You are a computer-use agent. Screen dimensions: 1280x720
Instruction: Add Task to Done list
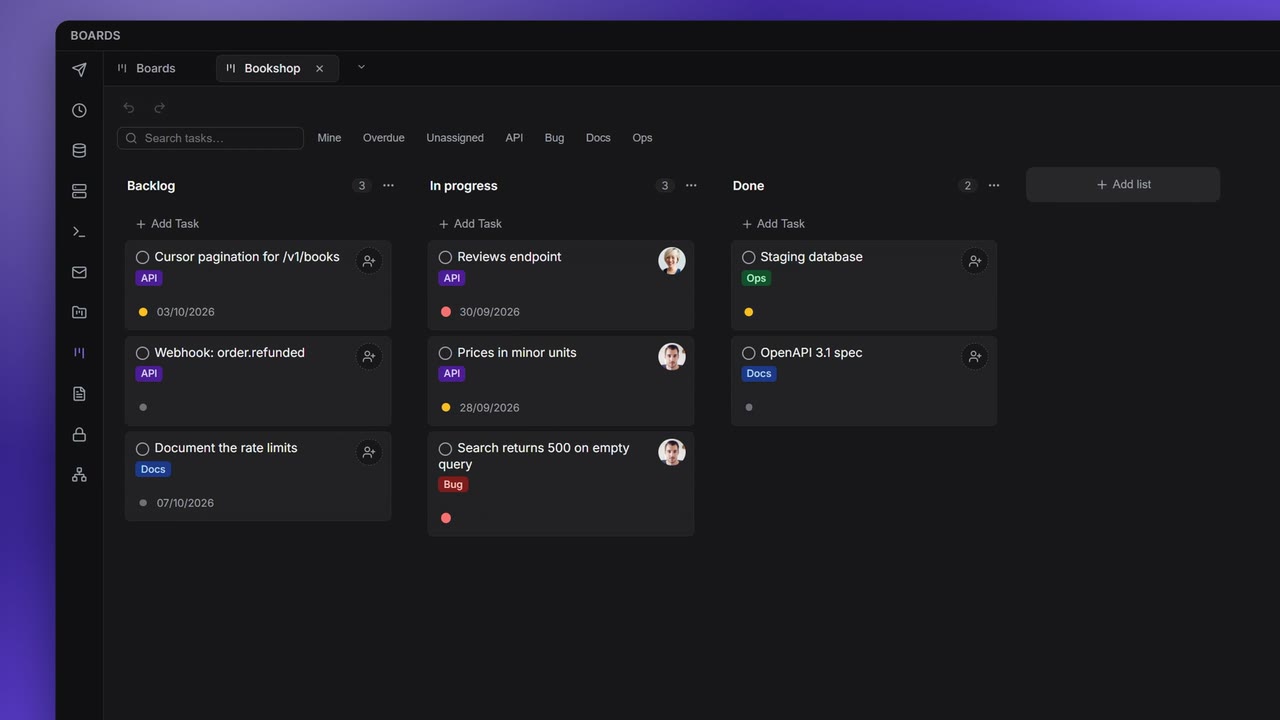[773, 224]
